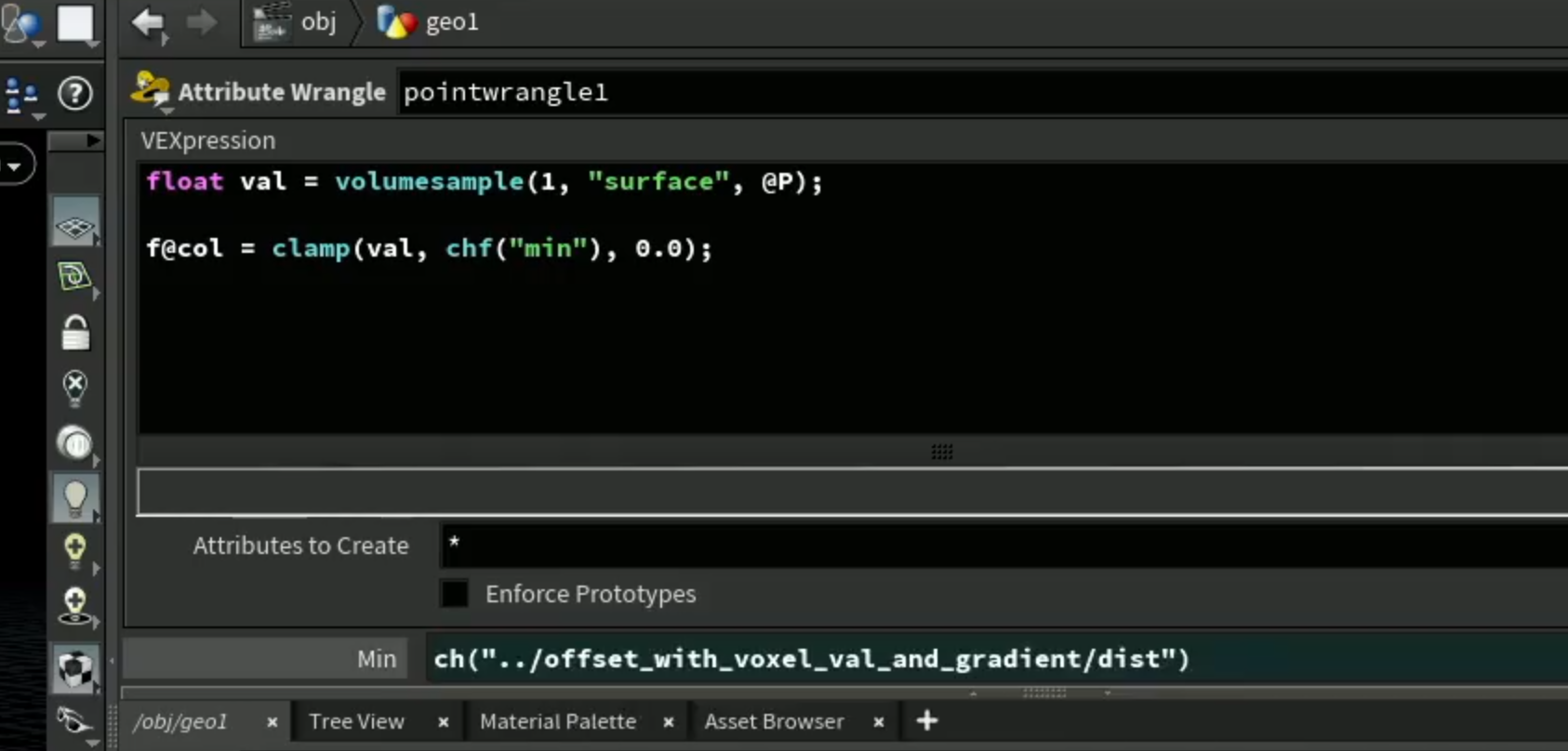
Task: Click the VEXpression editor resize grip
Action: click(x=942, y=452)
